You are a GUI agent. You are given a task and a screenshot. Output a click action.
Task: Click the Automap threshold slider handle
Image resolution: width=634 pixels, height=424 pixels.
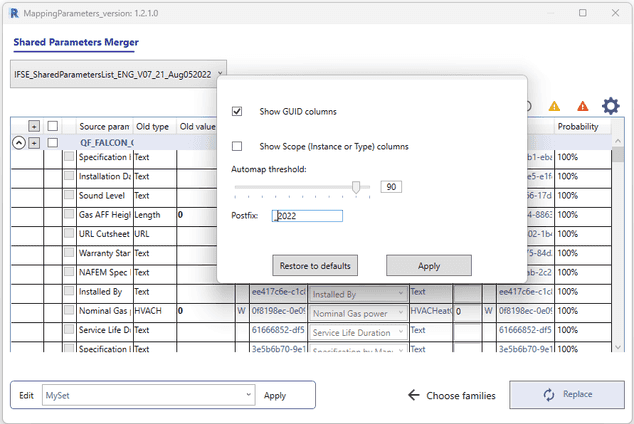[356, 187]
